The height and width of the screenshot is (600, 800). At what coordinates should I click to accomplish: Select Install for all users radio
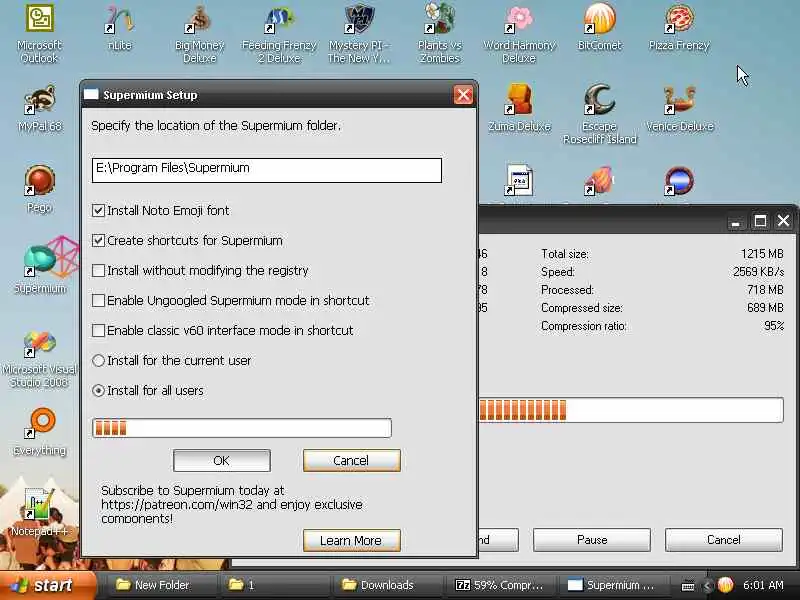click(98, 391)
